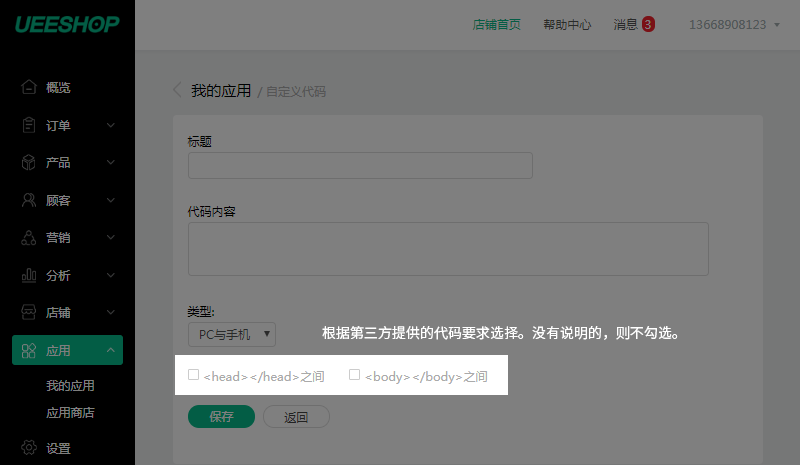Focus the 标题 input field
This screenshot has width=800, height=465.
click(x=360, y=165)
